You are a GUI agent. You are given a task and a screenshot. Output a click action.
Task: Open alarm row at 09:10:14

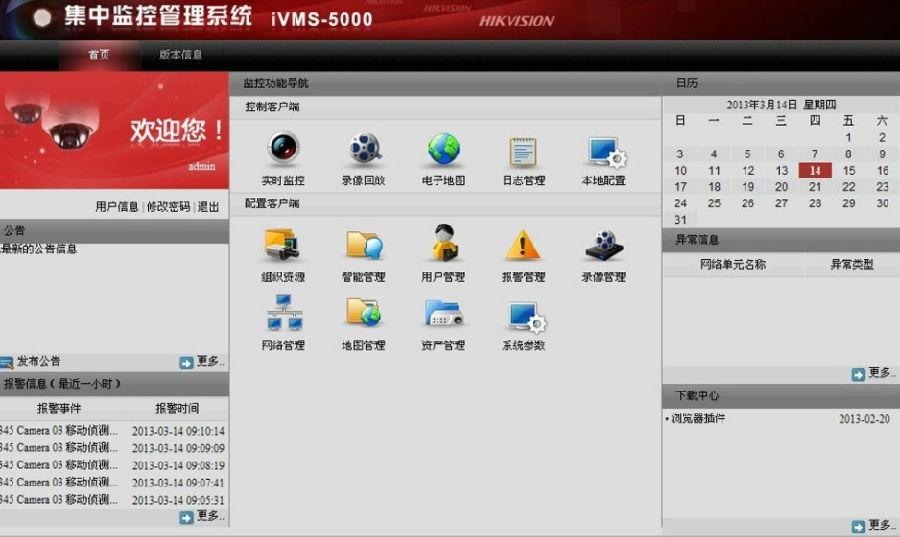[x=112, y=430]
